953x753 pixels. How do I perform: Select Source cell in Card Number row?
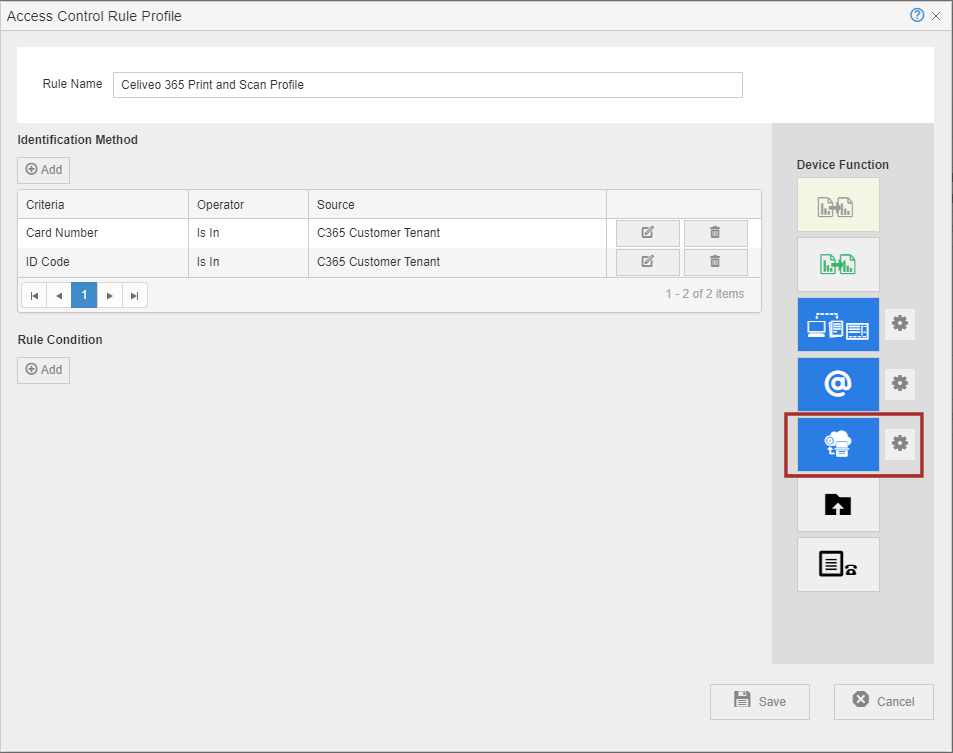[x=457, y=233]
